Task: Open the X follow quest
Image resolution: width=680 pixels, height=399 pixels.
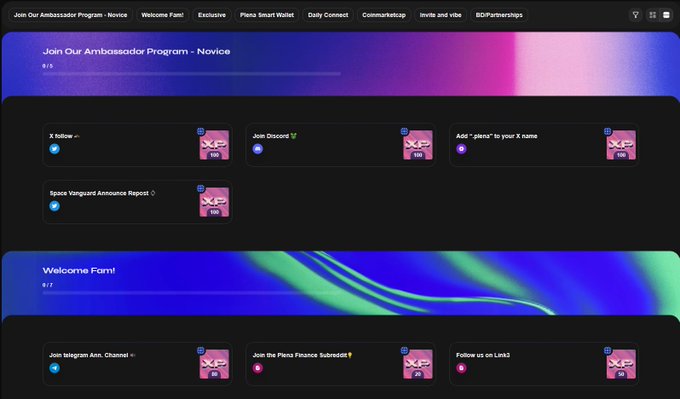Action: click(137, 145)
